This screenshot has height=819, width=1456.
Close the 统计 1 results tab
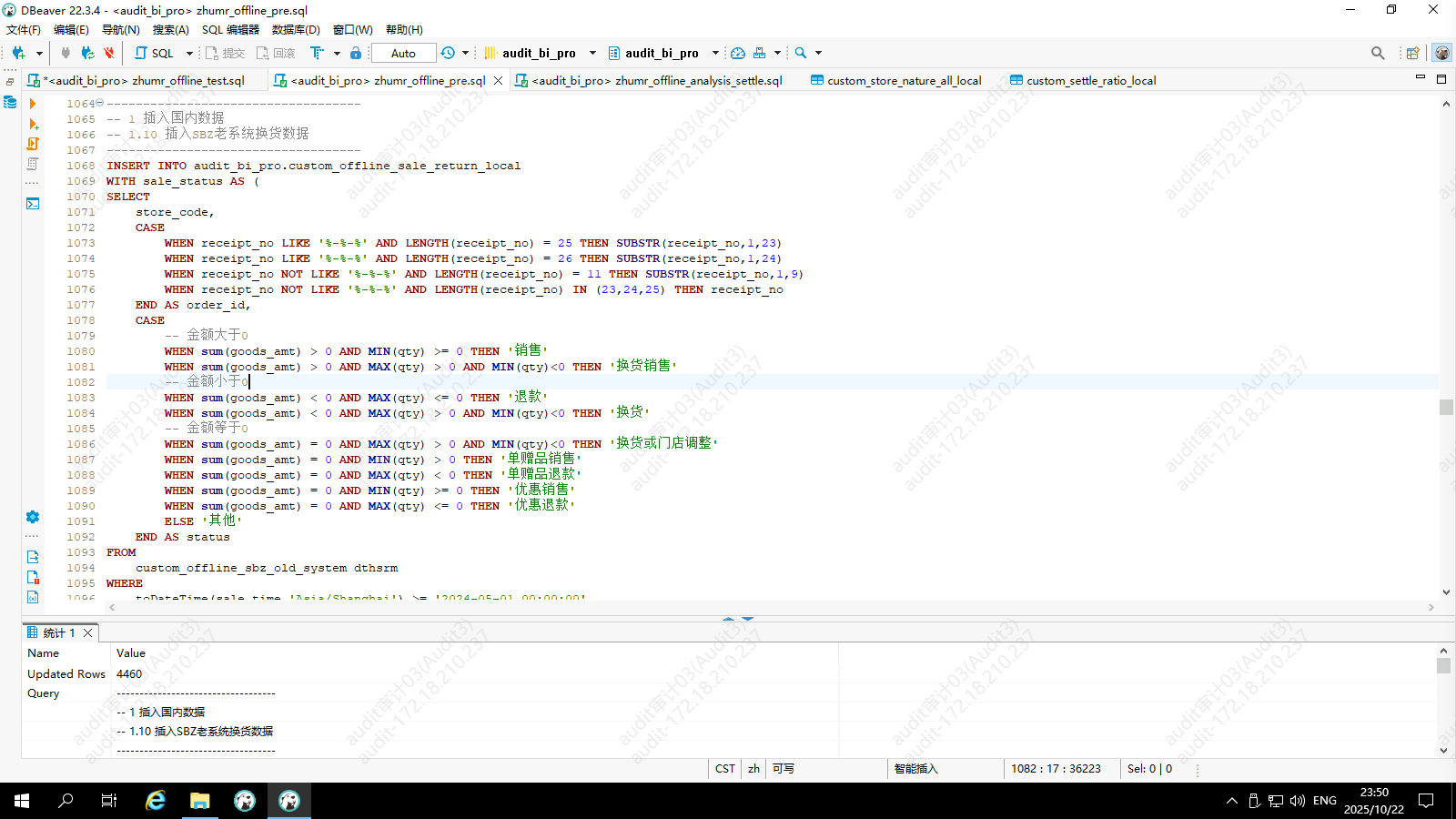point(88,633)
